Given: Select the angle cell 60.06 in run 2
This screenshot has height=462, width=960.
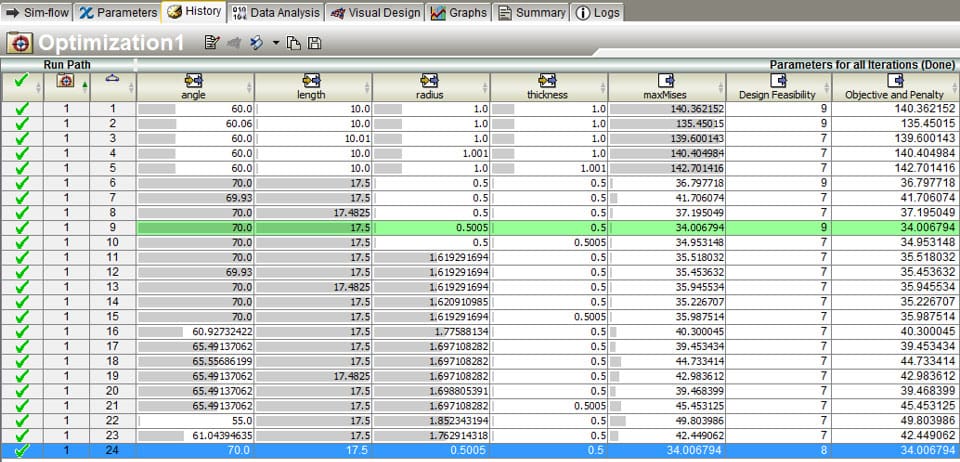Looking at the screenshot, I should point(195,124).
